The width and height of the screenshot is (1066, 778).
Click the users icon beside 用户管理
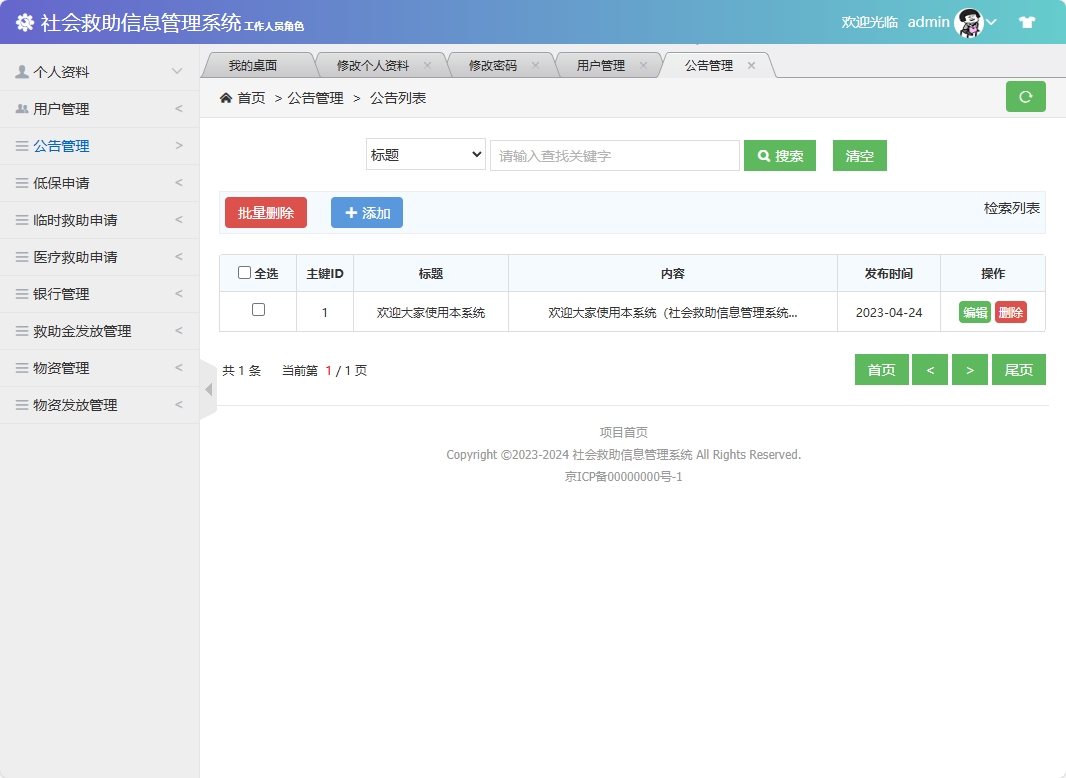click(x=23, y=108)
